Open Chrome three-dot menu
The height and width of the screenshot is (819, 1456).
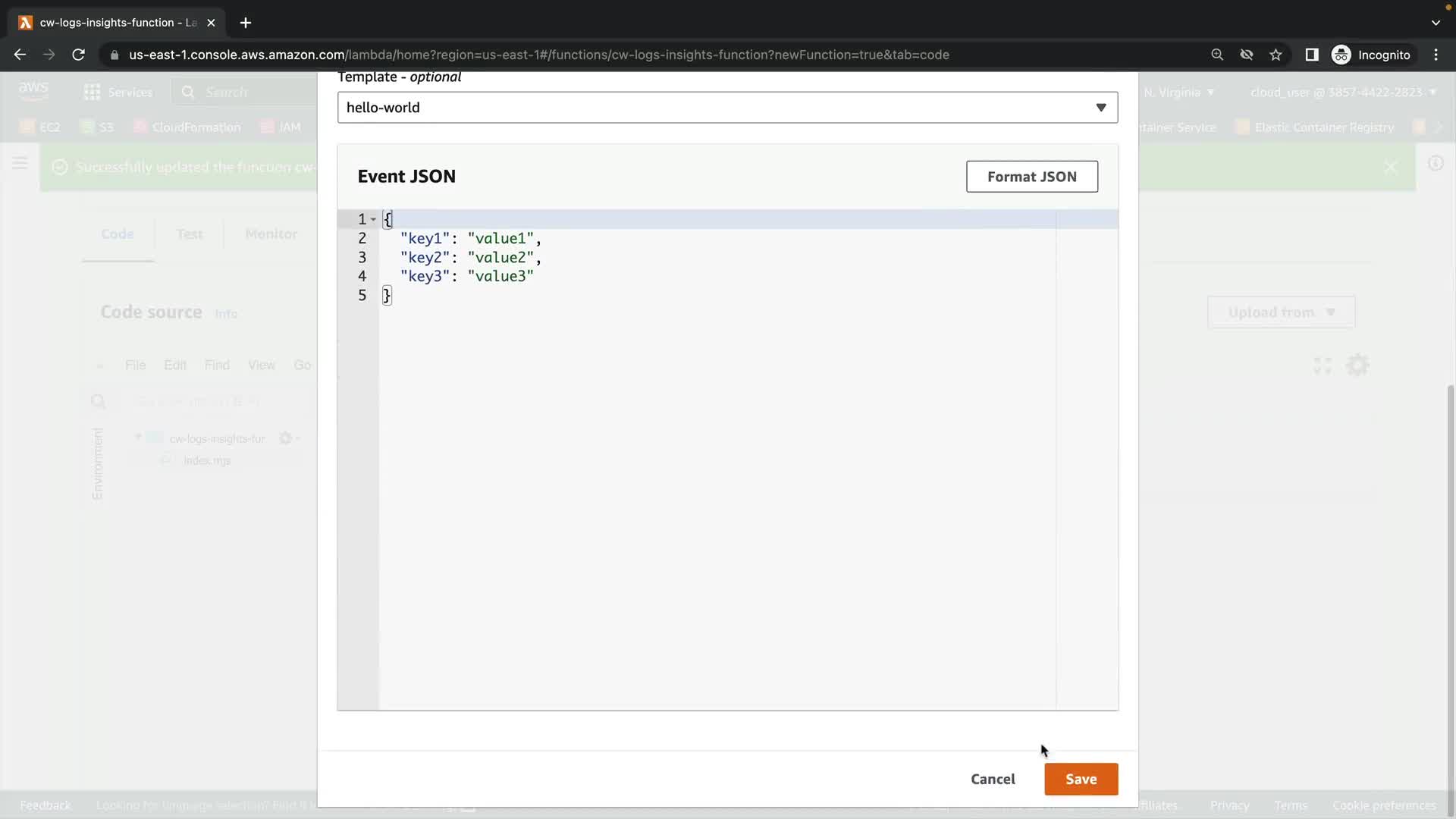(1436, 55)
